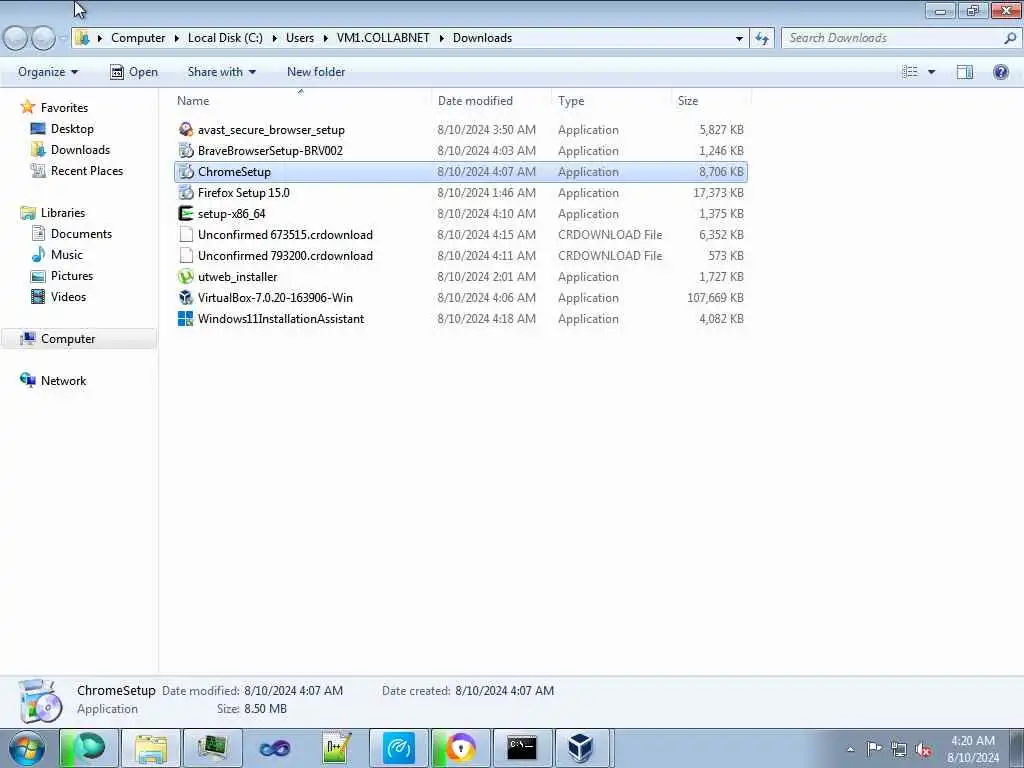Click the setup-x86_64 file icon

point(186,214)
